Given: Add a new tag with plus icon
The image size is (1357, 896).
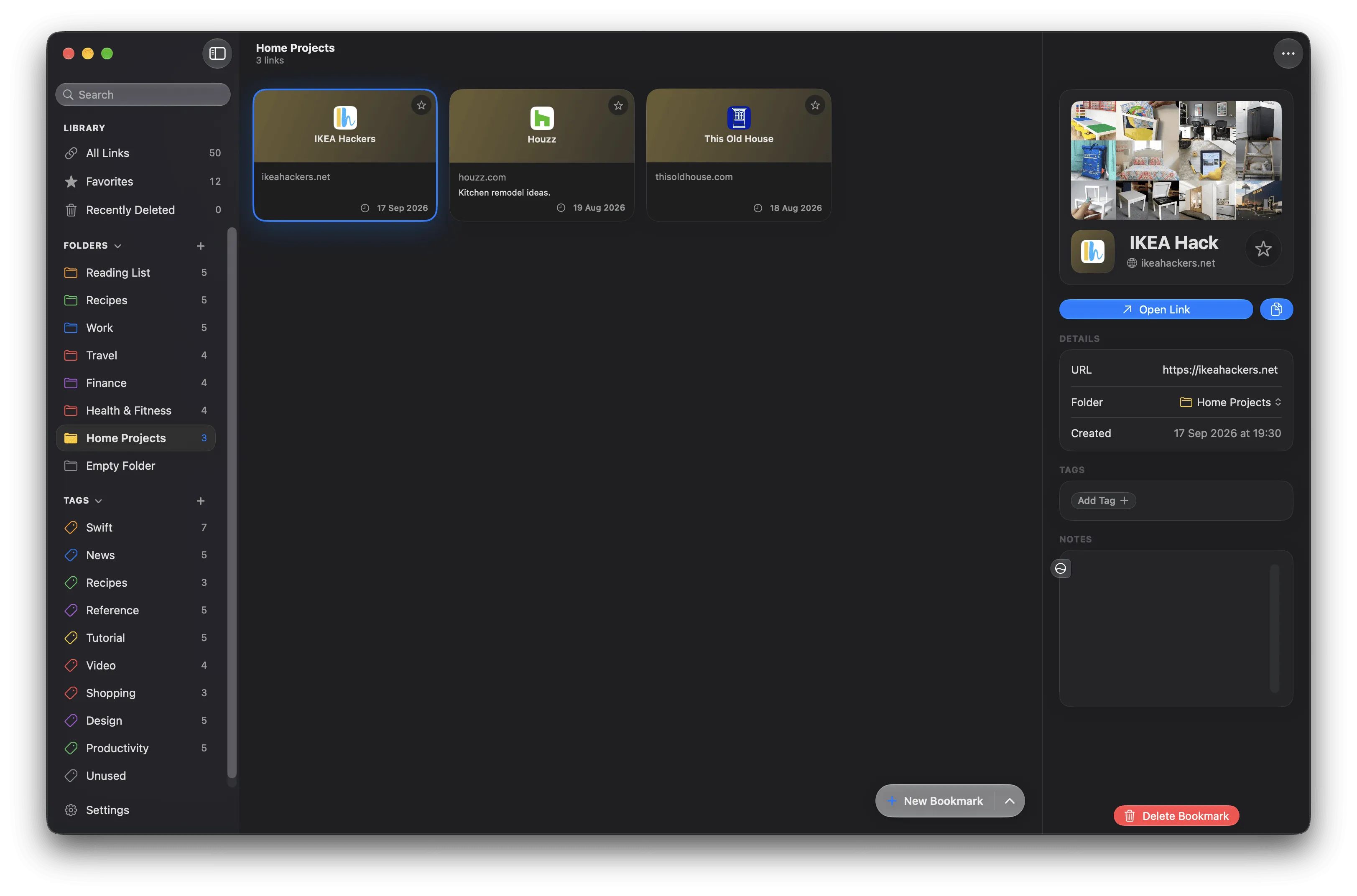Looking at the screenshot, I should [201, 501].
